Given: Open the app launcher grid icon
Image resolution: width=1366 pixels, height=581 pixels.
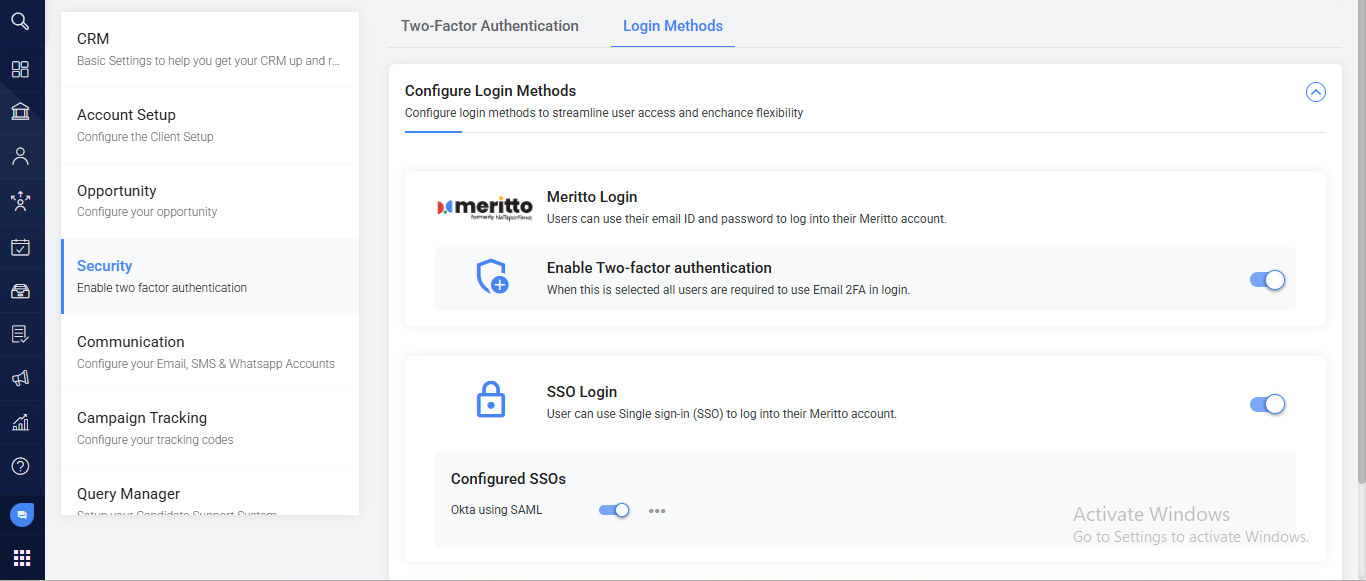Looking at the screenshot, I should click(21, 557).
